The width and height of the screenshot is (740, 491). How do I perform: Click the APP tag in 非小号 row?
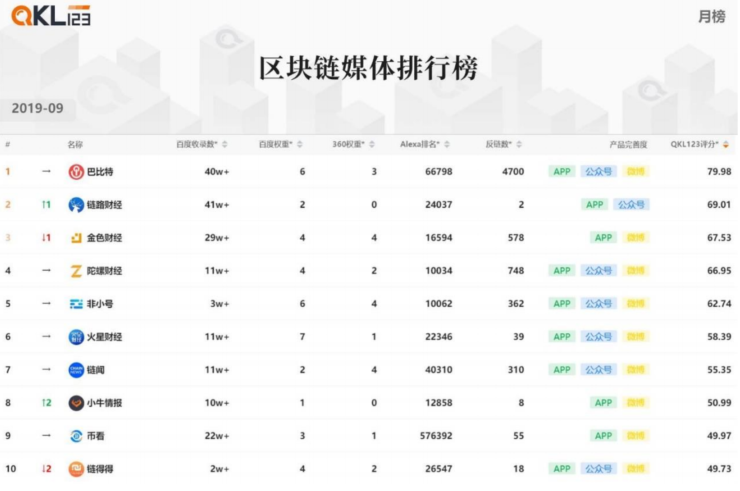(562, 304)
